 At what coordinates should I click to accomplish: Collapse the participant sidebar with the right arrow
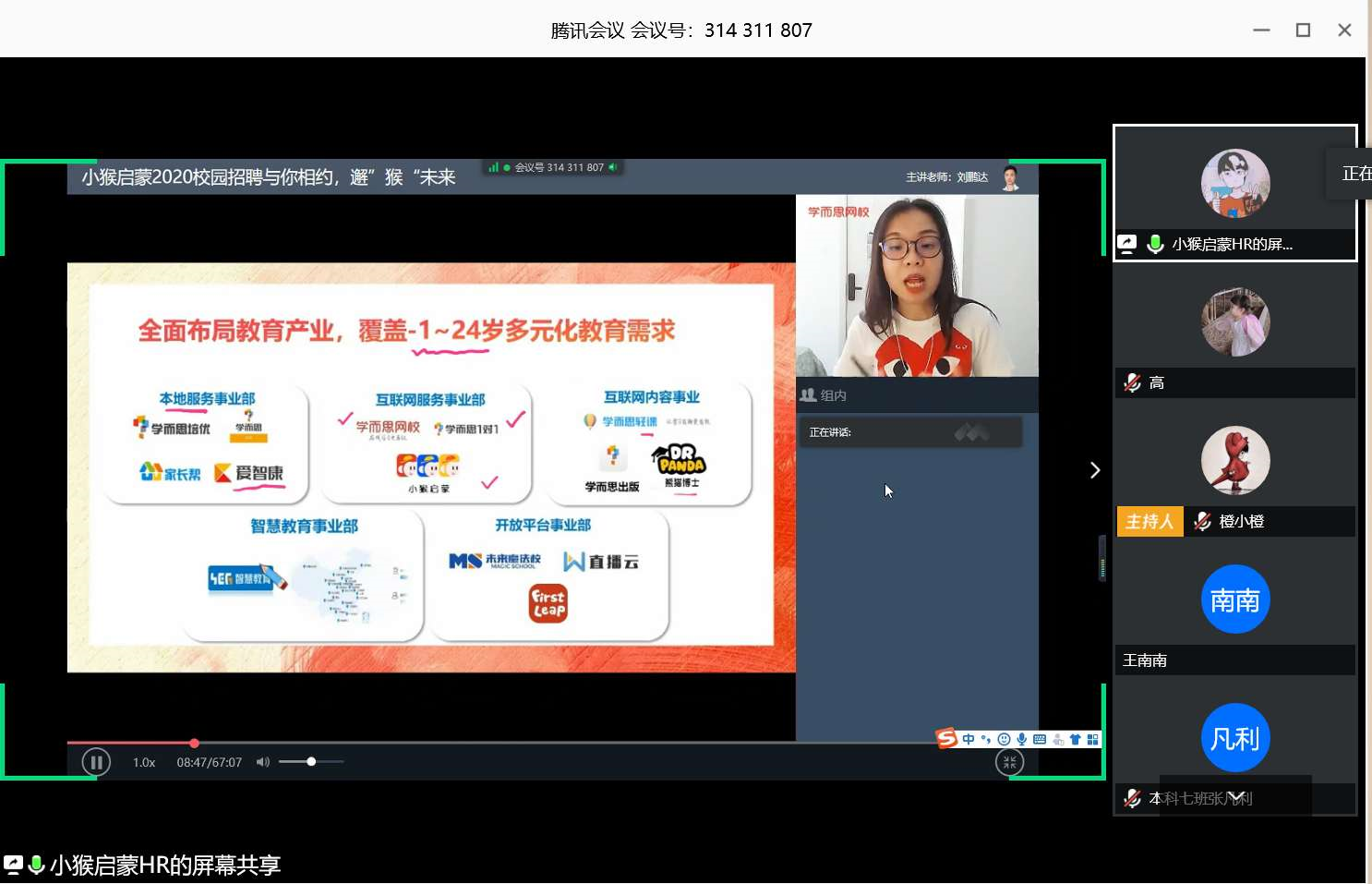pyautogui.click(x=1095, y=470)
